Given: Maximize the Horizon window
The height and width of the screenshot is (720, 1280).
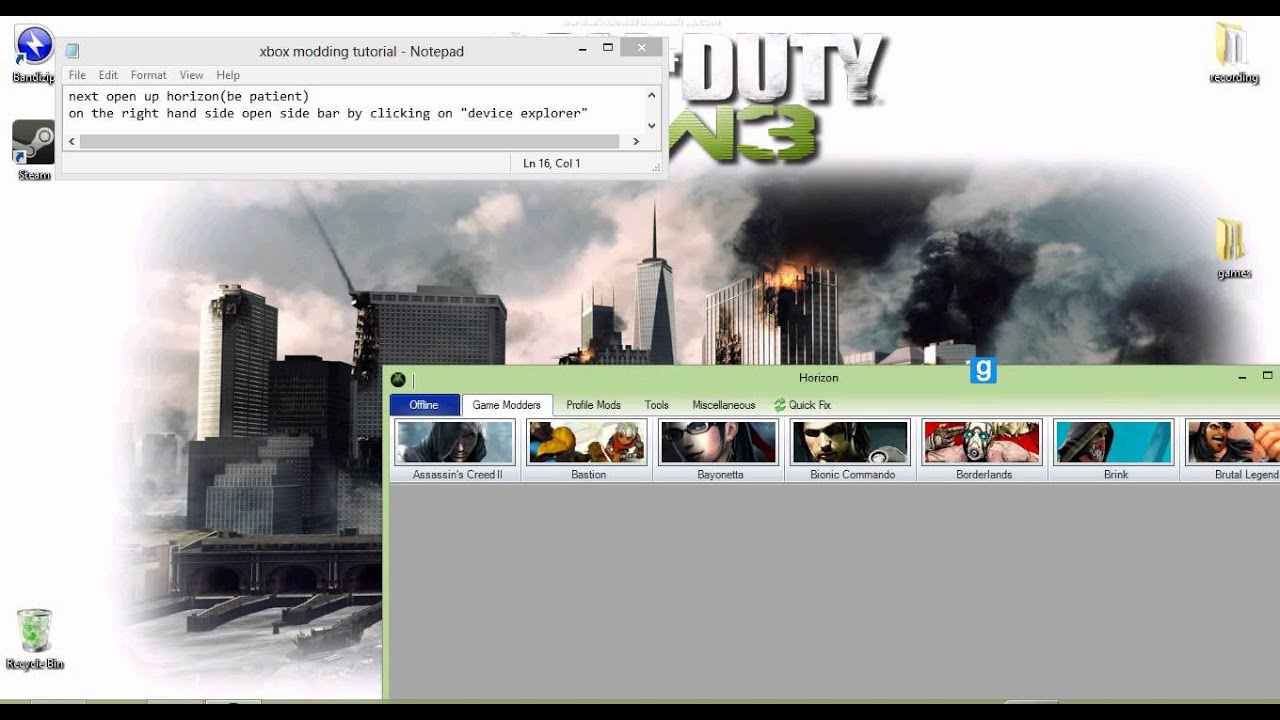Looking at the screenshot, I should coord(1268,376).
